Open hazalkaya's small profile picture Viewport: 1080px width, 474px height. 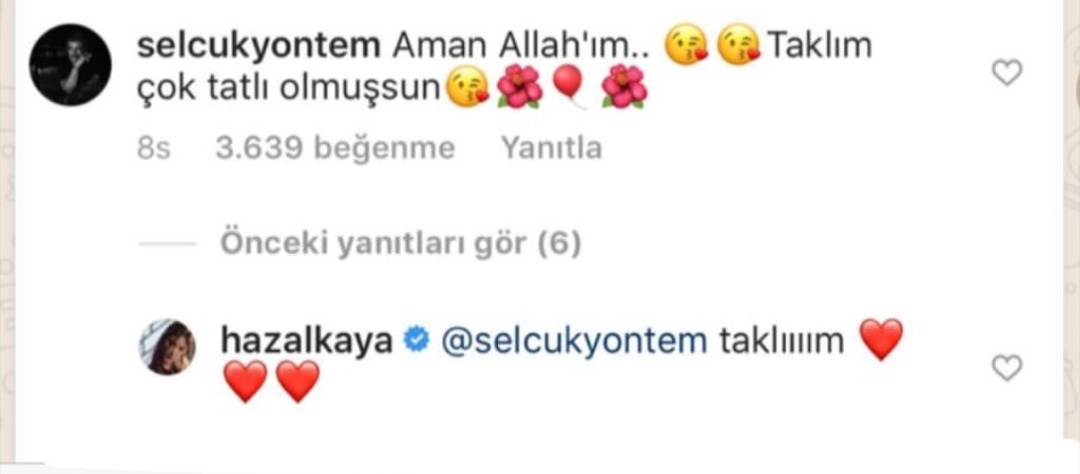[168, 347]
